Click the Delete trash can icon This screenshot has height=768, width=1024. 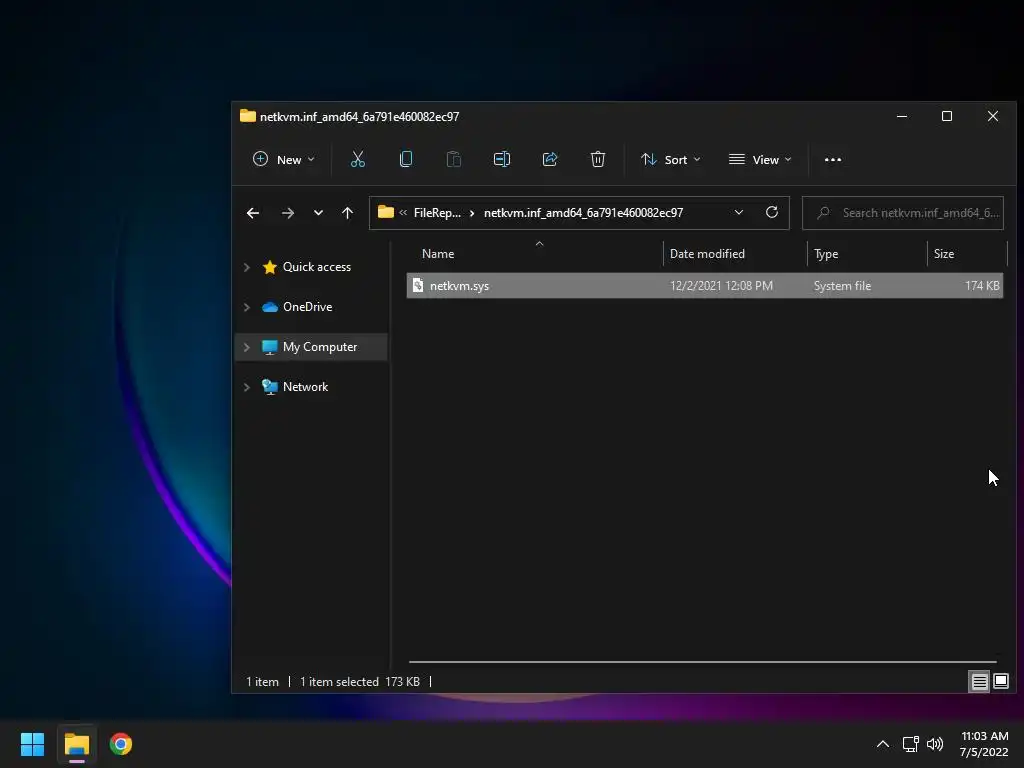[x=598, y=159]
